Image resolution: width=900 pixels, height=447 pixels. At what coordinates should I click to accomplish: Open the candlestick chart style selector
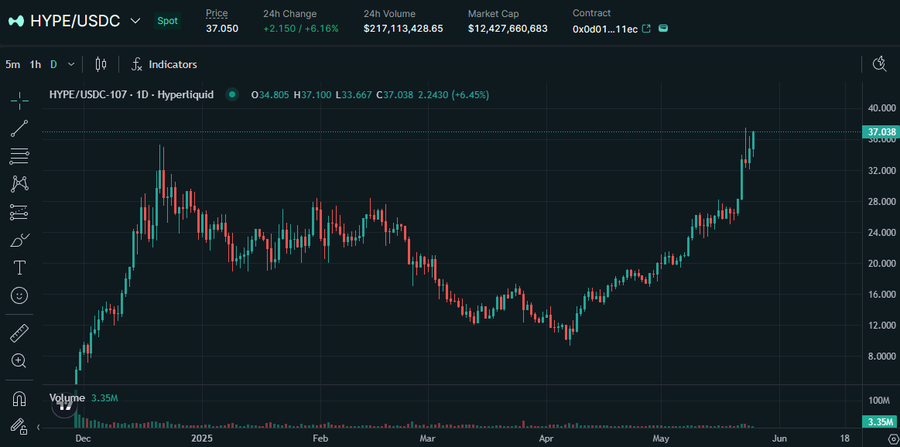coord(101,64)
